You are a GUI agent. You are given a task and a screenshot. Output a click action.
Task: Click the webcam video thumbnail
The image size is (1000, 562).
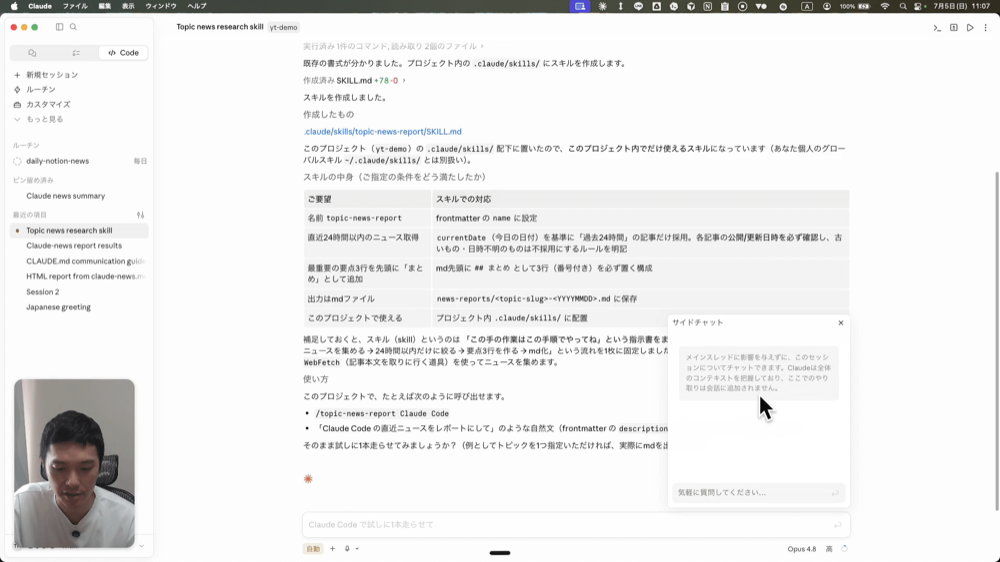75,463
